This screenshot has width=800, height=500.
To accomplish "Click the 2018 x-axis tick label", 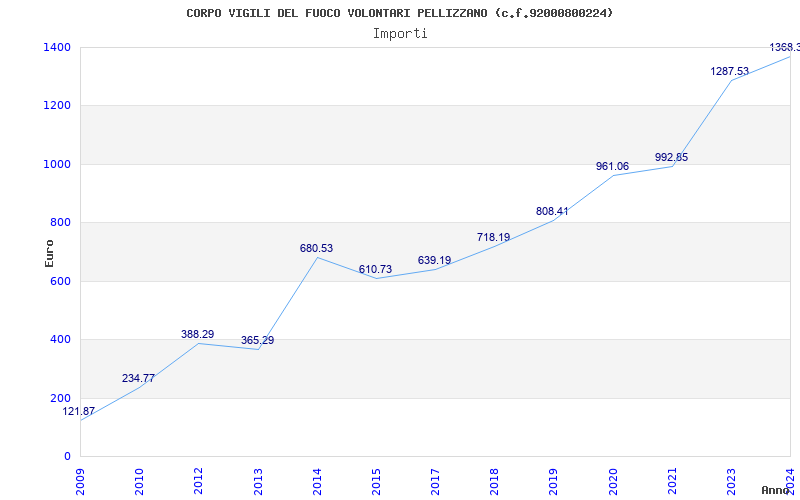I will pos(495,481).
